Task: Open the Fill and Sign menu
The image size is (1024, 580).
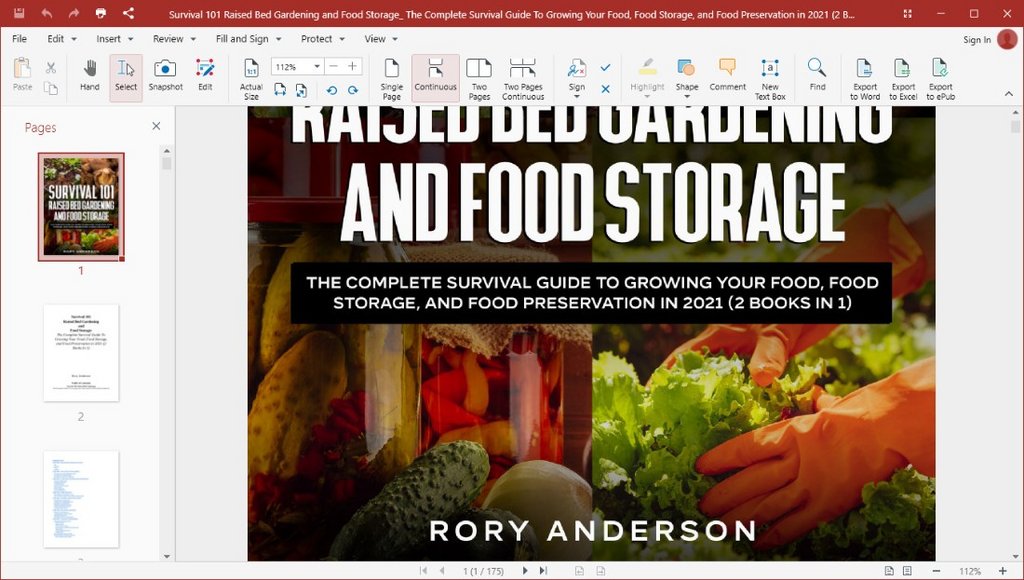Action: point(248,39)
